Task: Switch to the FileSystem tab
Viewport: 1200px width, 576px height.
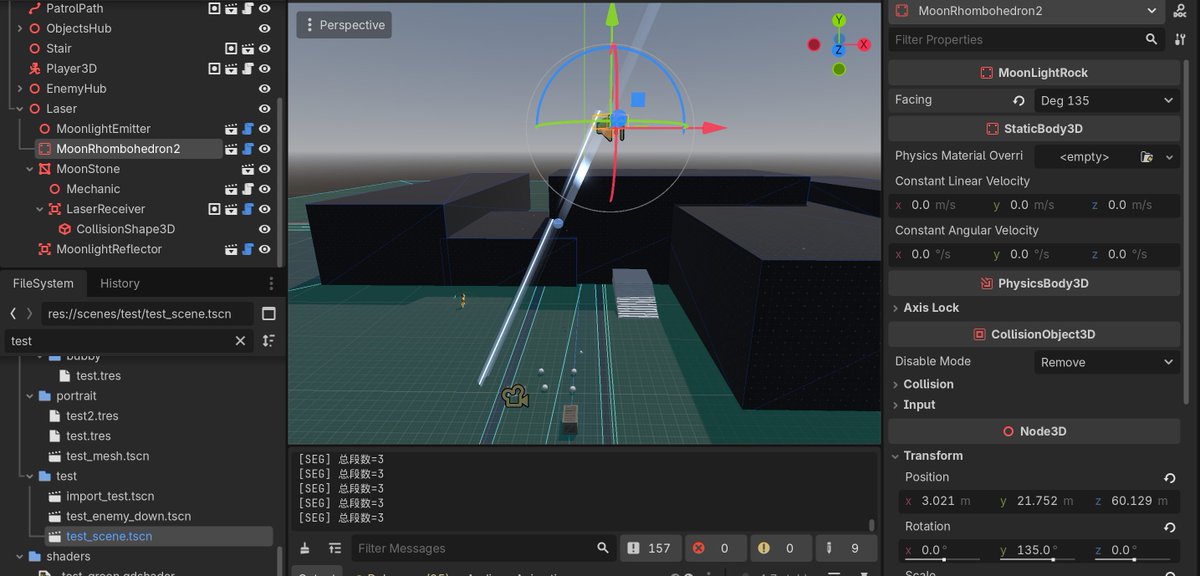Action: click(x=43, y=283)
